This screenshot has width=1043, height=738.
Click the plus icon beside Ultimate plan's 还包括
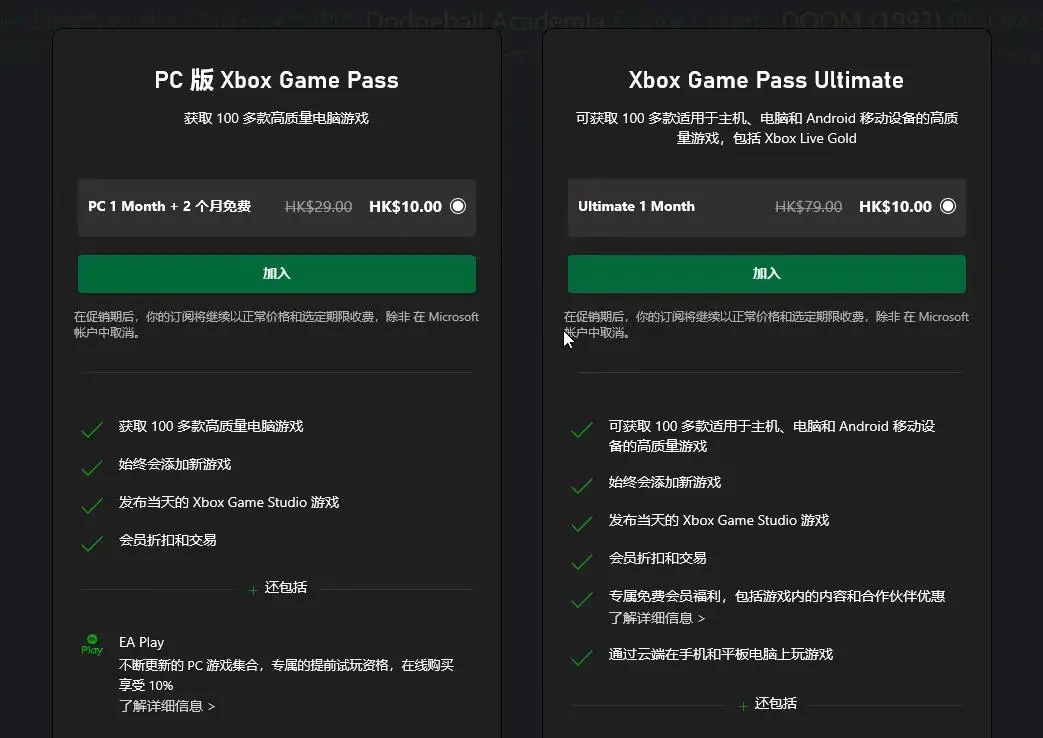click(x=743, y=704)
